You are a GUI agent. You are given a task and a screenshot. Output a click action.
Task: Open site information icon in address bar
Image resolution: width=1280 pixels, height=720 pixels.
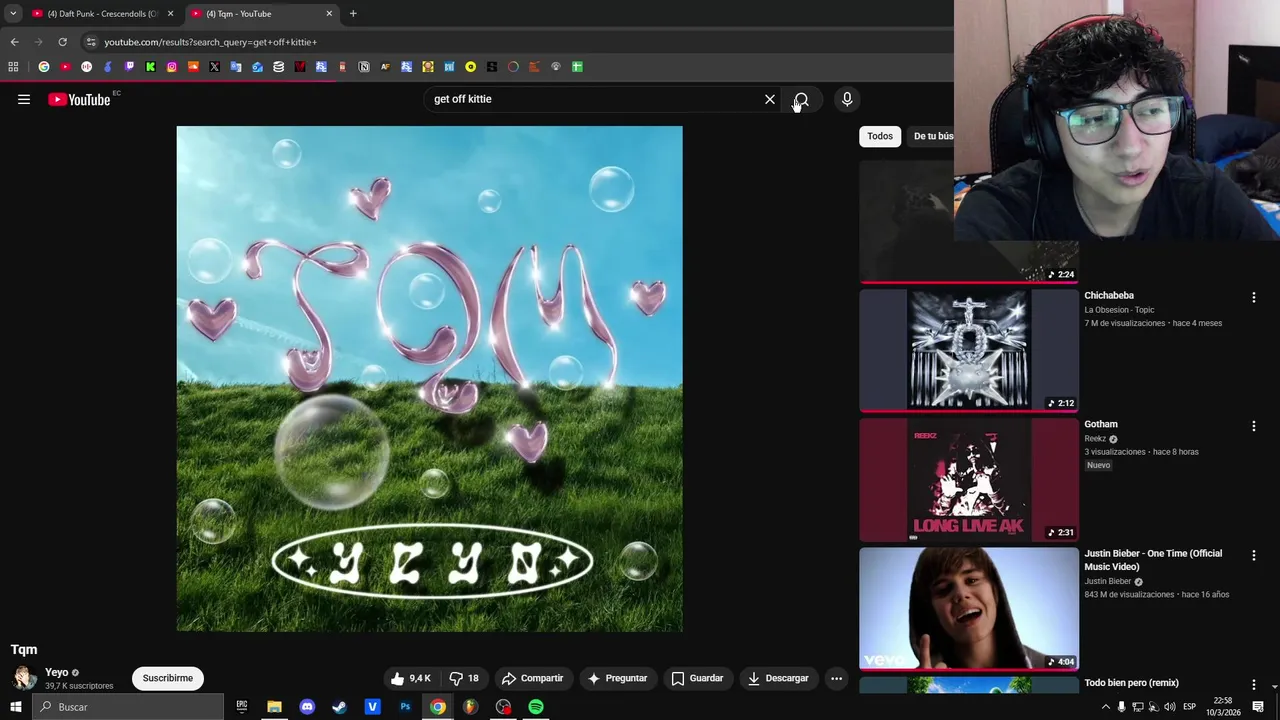90,42
